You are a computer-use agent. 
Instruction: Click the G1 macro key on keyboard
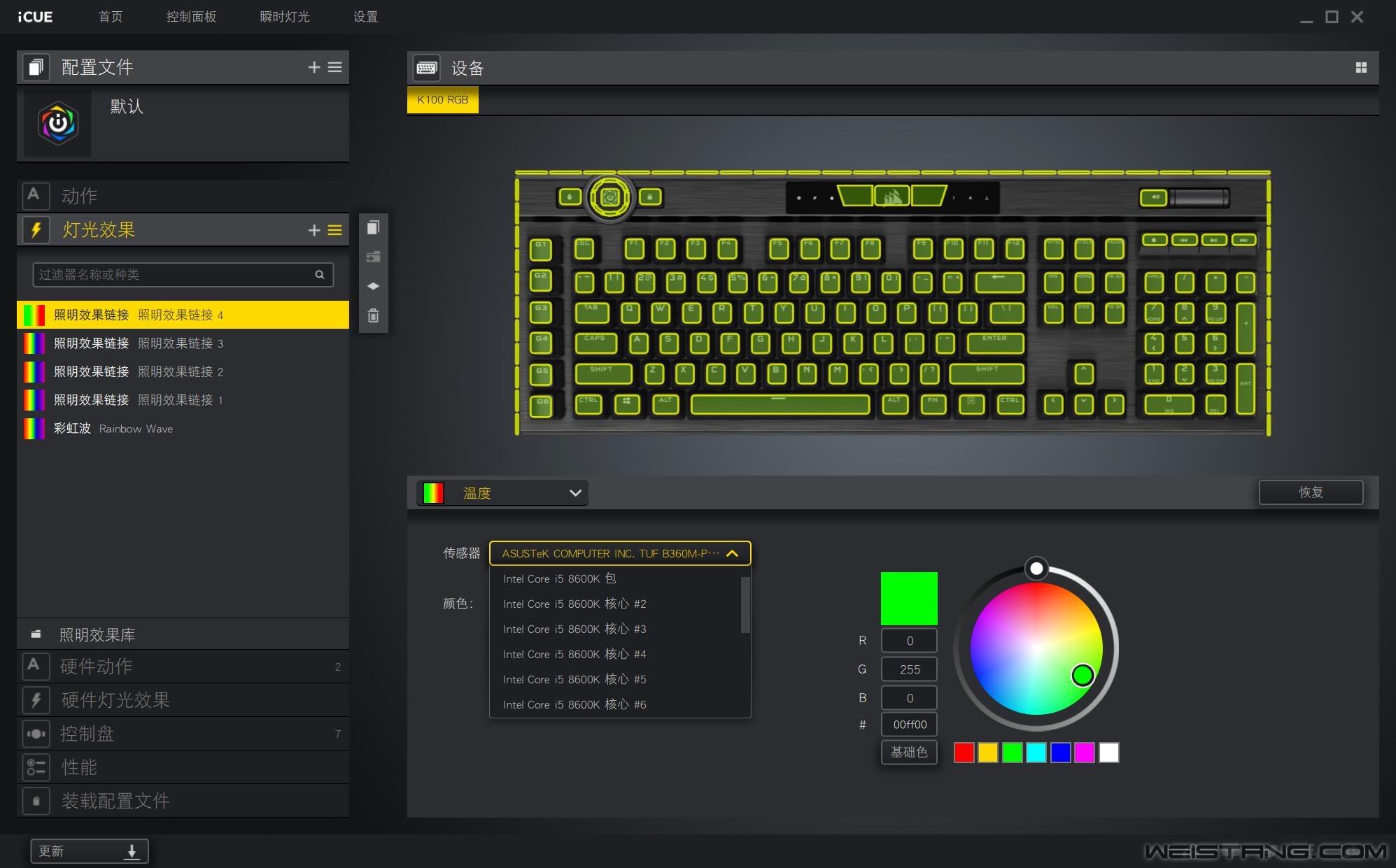tap(541, 248)
